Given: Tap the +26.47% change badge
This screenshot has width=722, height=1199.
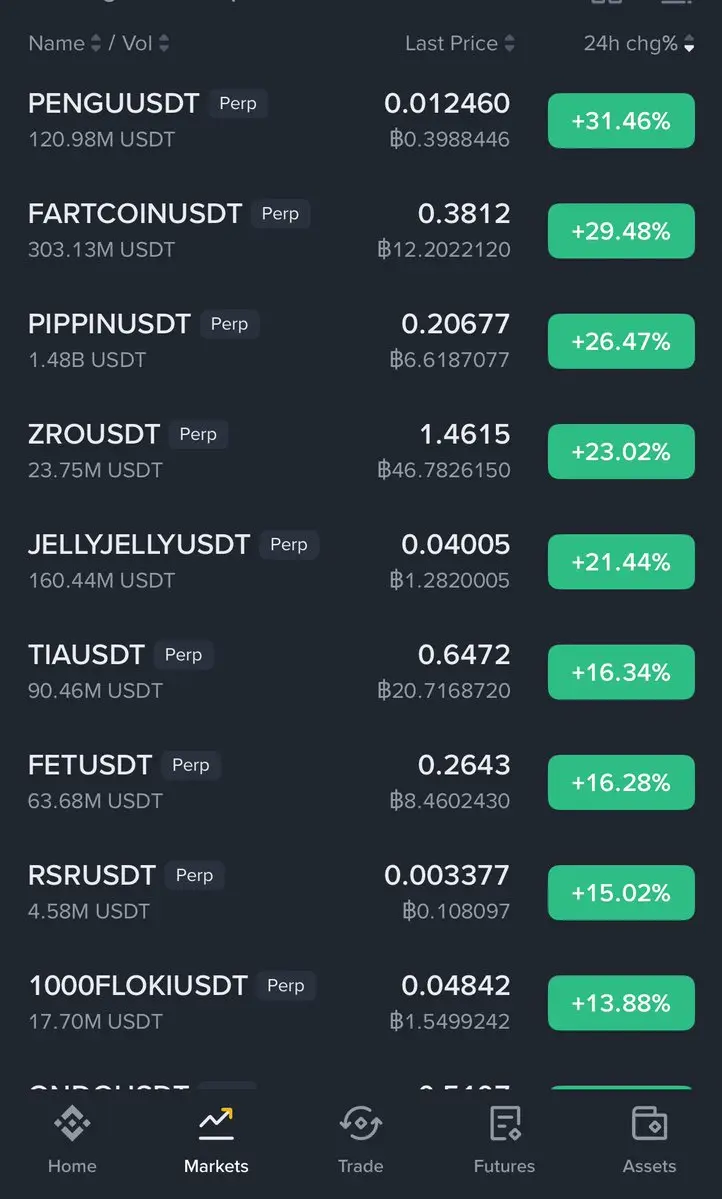Looking at the screenshot, I should (621, 341).
